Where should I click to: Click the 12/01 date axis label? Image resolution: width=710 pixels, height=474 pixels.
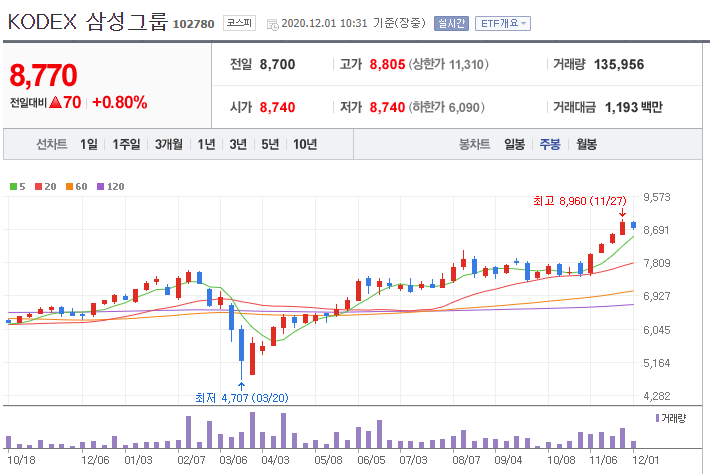coord(646,460)
